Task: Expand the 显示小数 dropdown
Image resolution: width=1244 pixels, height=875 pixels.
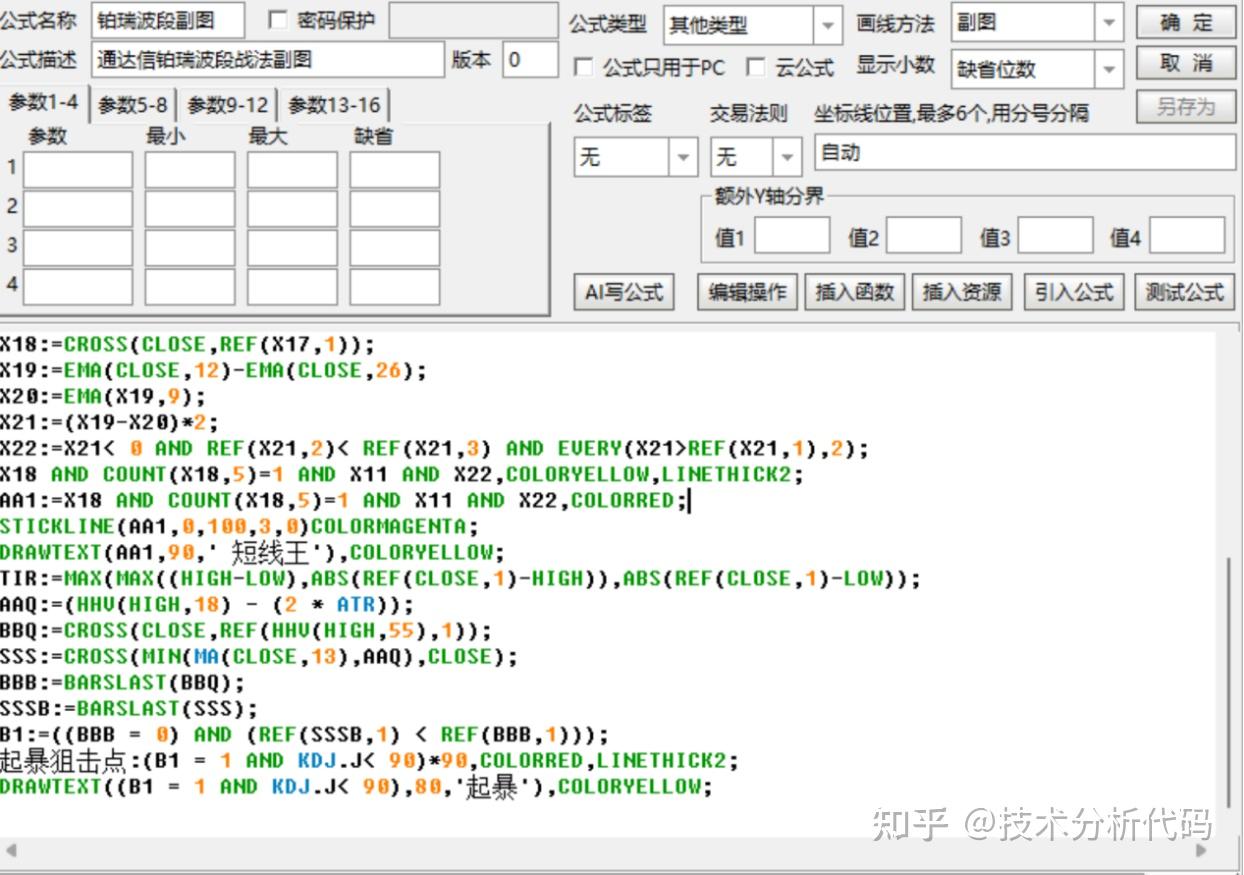Action: tap(1109, 69)
